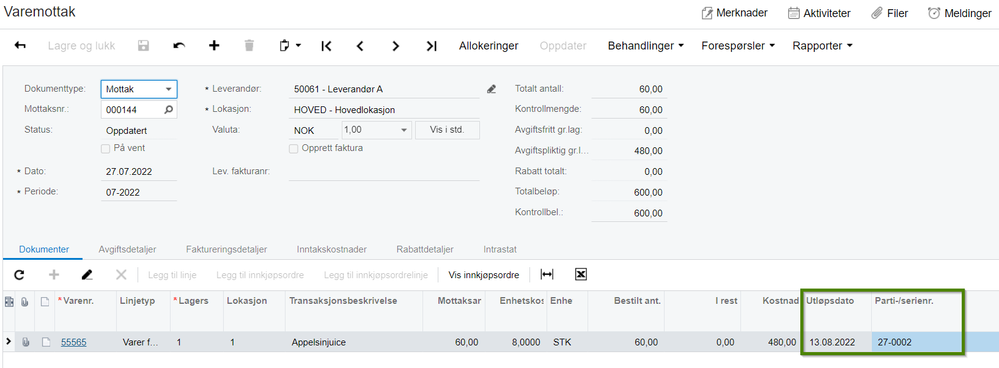The height and width of the screenshot is (368, 999).
Task: Click the grid column configuration icon
Action: click(9, 303)
